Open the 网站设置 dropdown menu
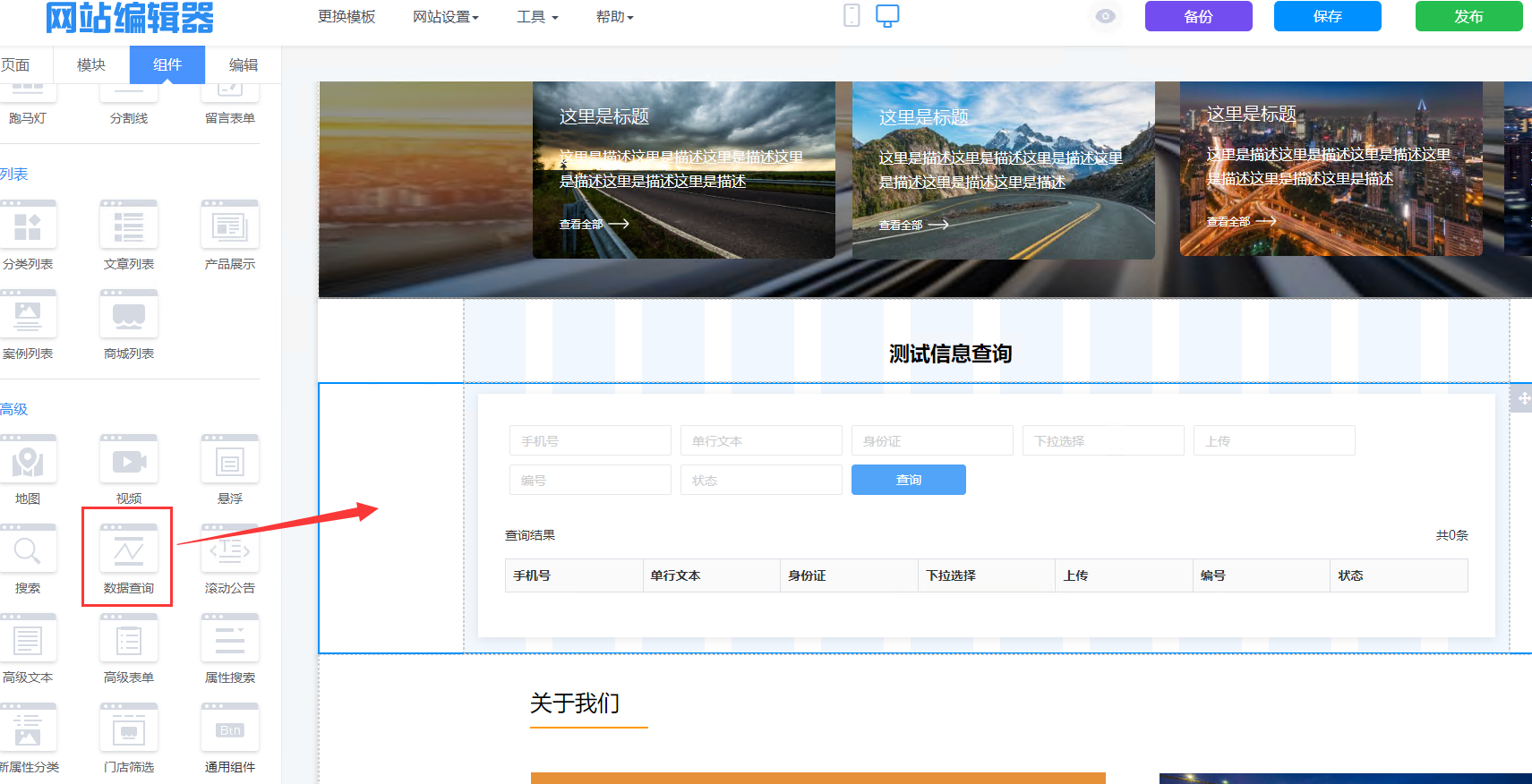 [x=445, y=17]
